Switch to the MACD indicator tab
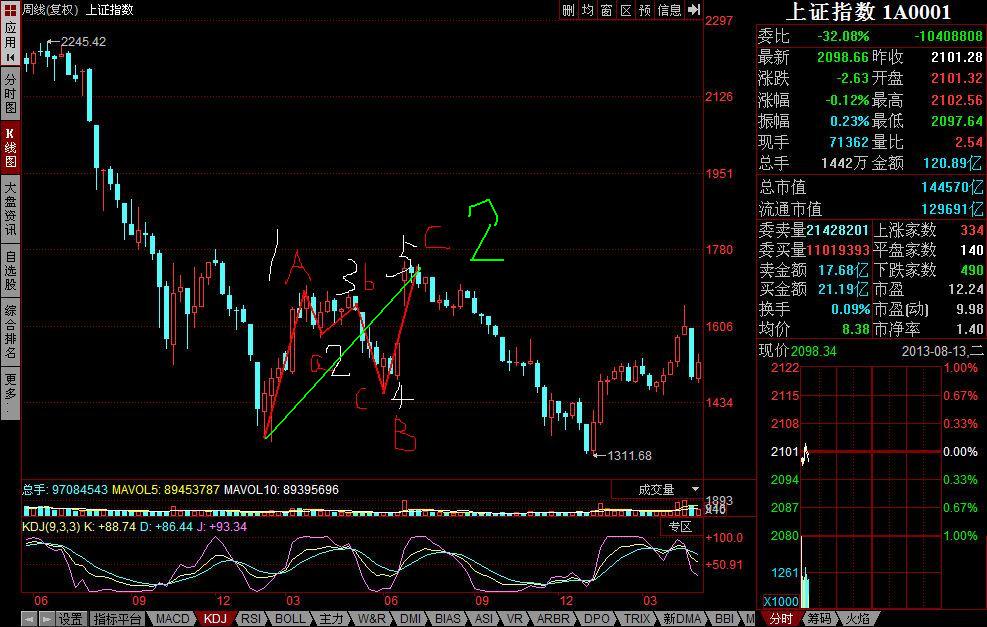 (171, 618)
